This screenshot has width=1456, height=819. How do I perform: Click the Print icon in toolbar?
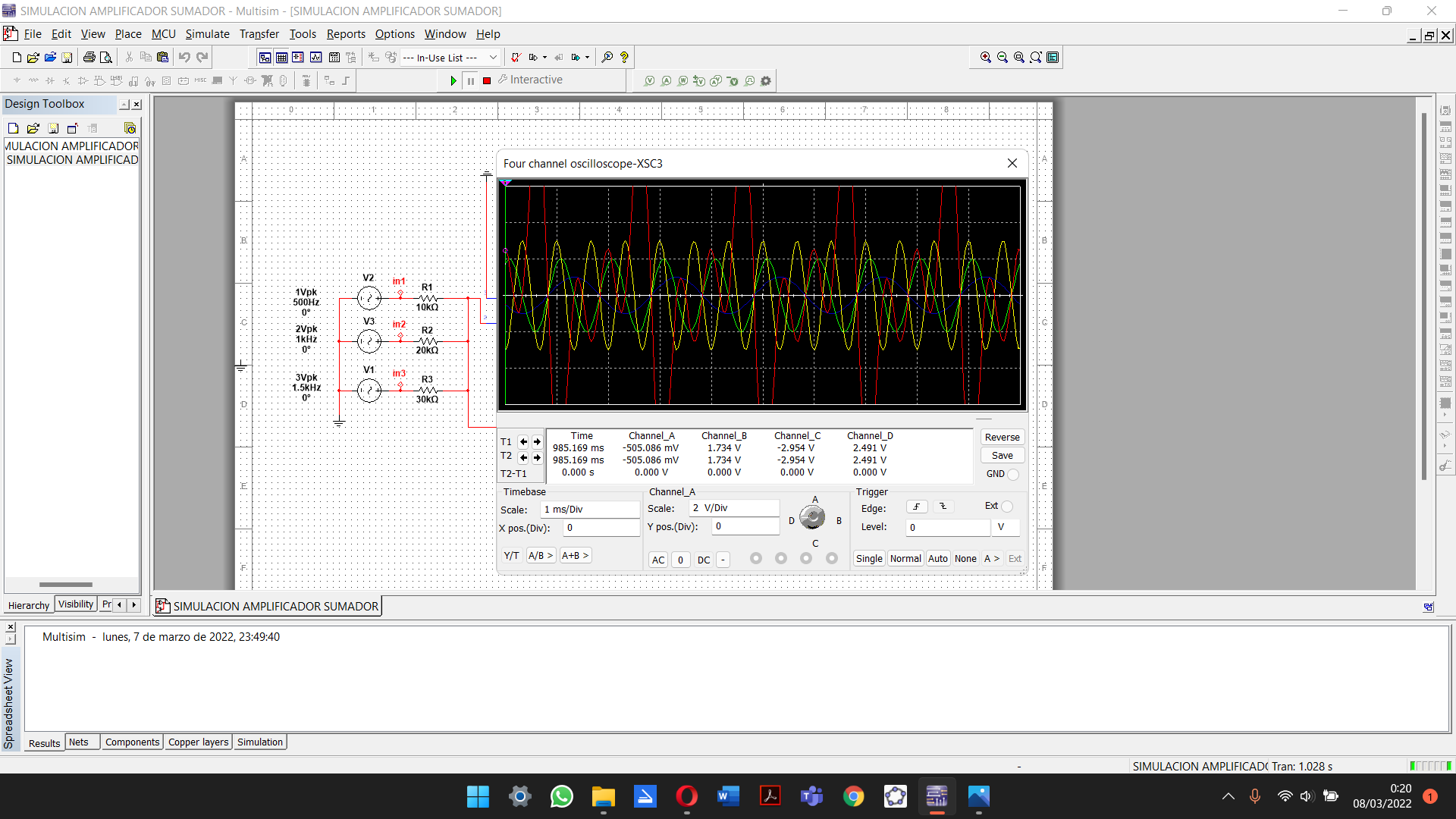tap(89, 58)
